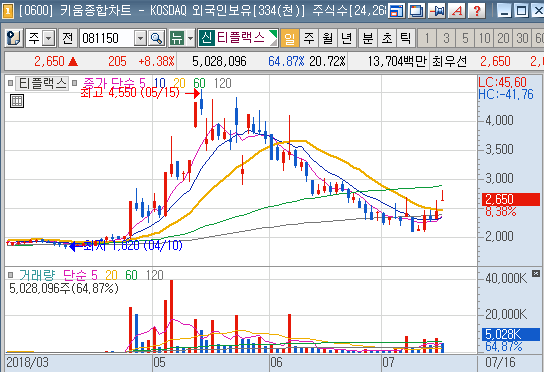Click the 전 button
Screen dimensions: 544x372
click(68, 38)
